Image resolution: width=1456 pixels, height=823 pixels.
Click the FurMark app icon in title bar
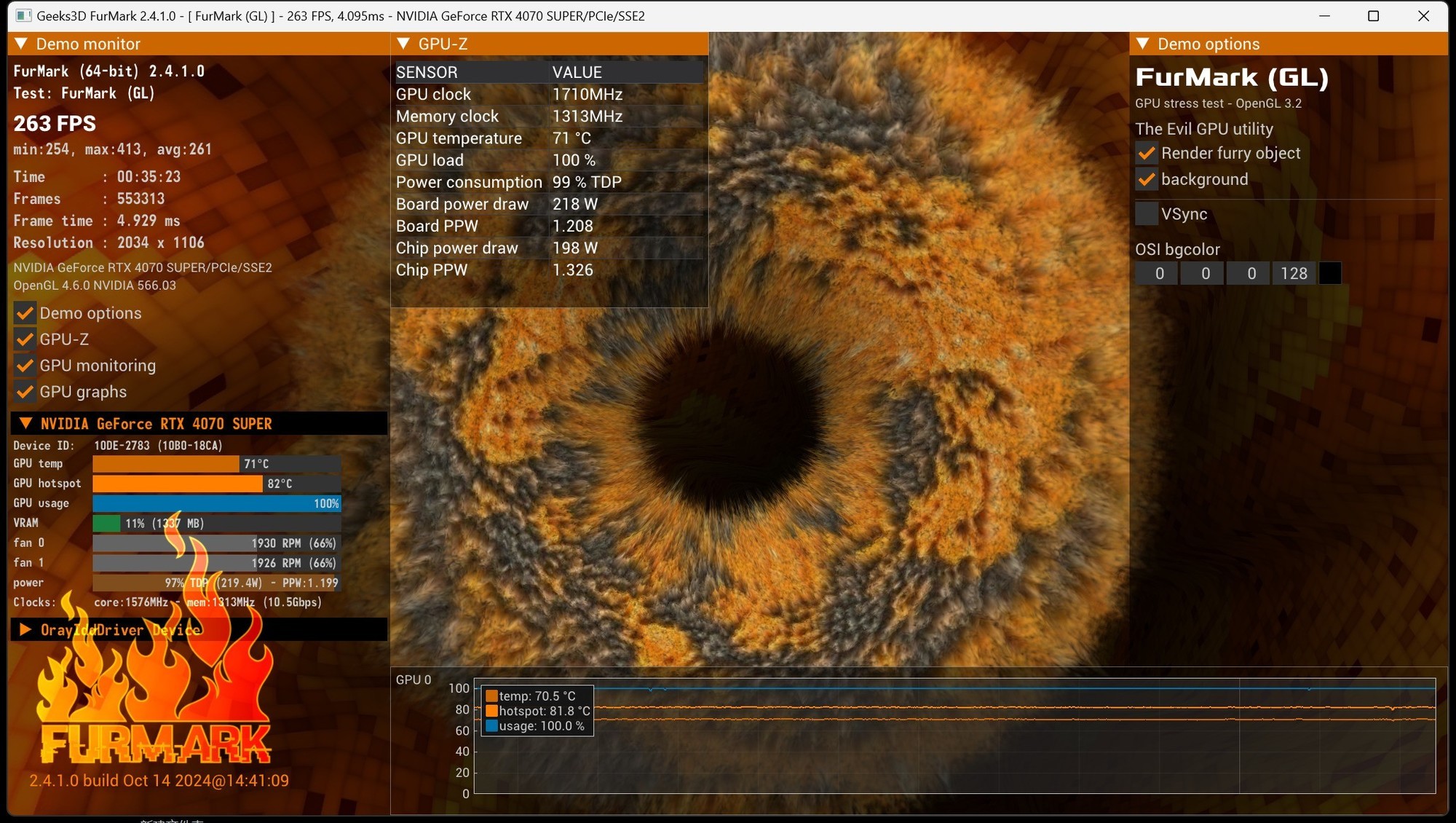[x=23, y=15]
